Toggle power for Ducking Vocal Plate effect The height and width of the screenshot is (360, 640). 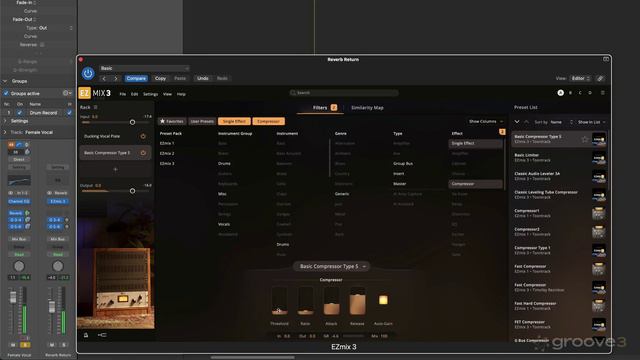[143, 136]
